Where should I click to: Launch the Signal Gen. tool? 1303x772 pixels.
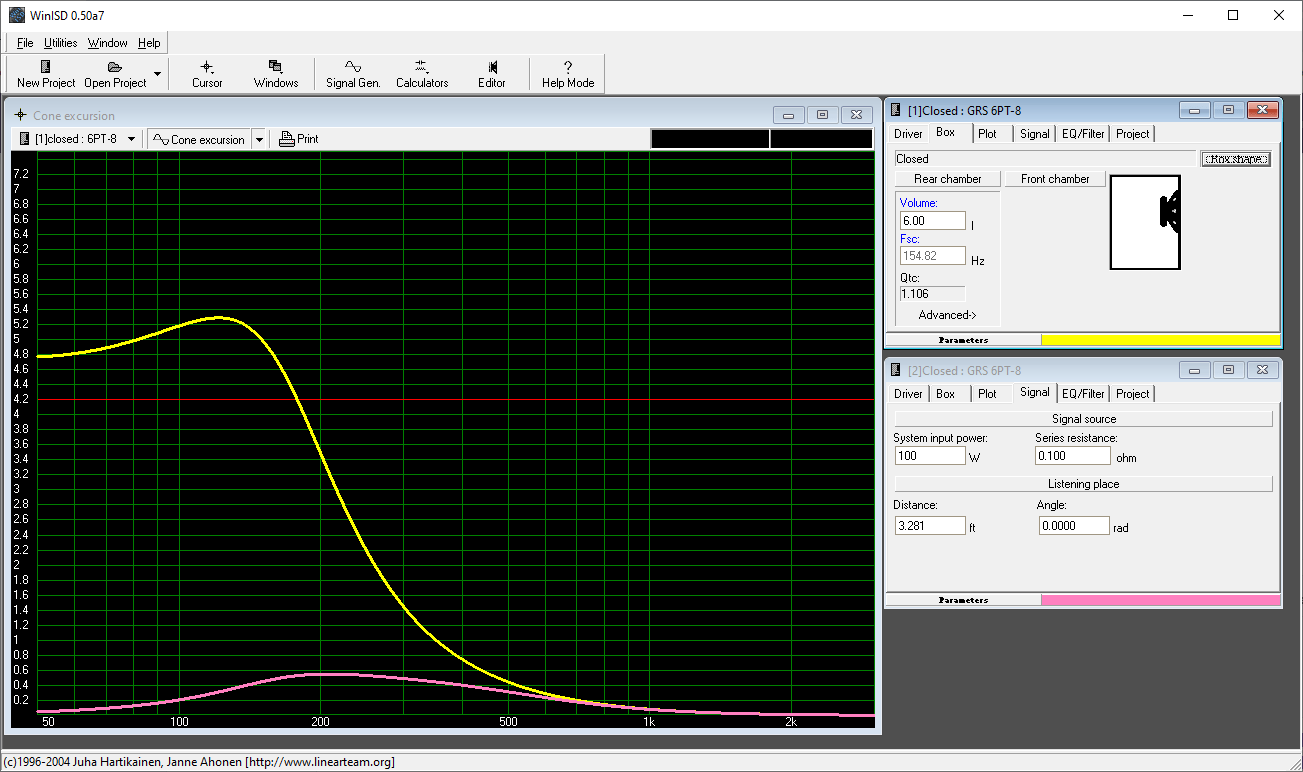click(x=353, y=74)
